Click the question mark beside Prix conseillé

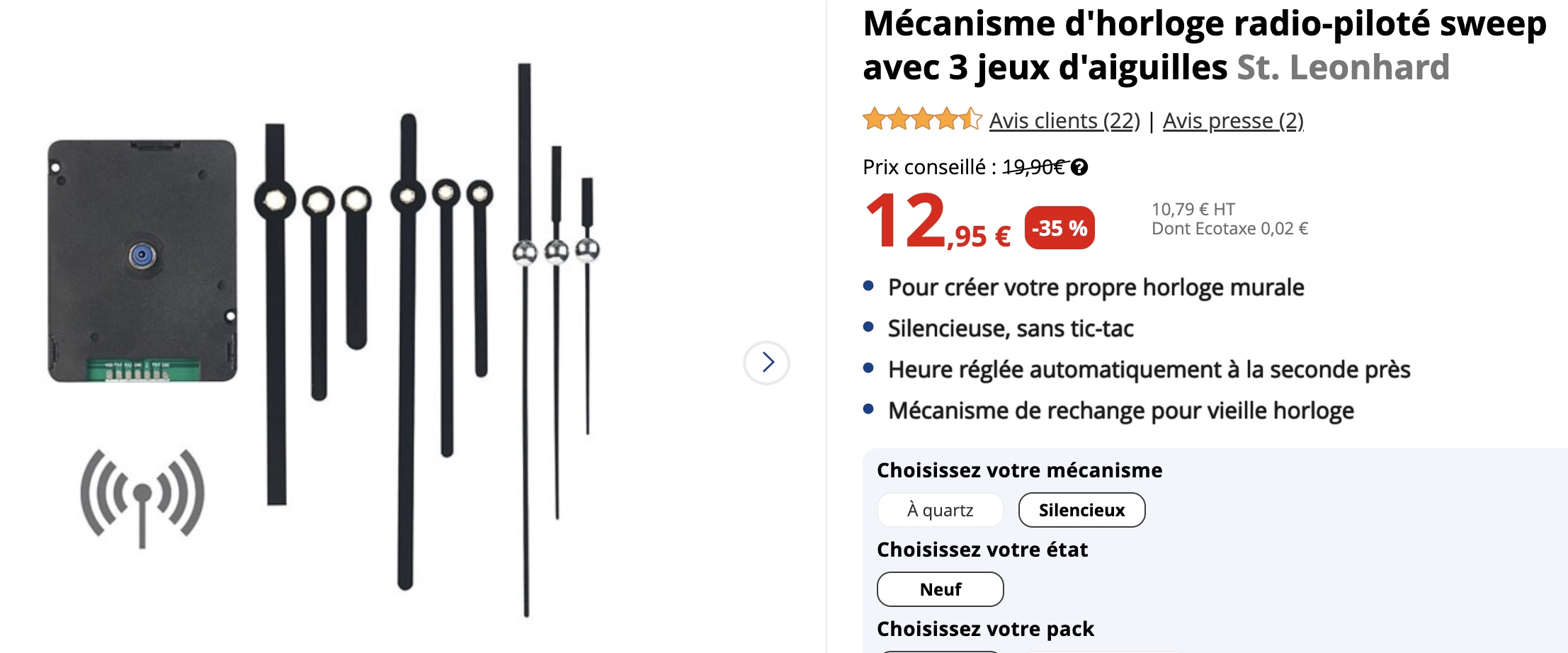coord(1079,167)
